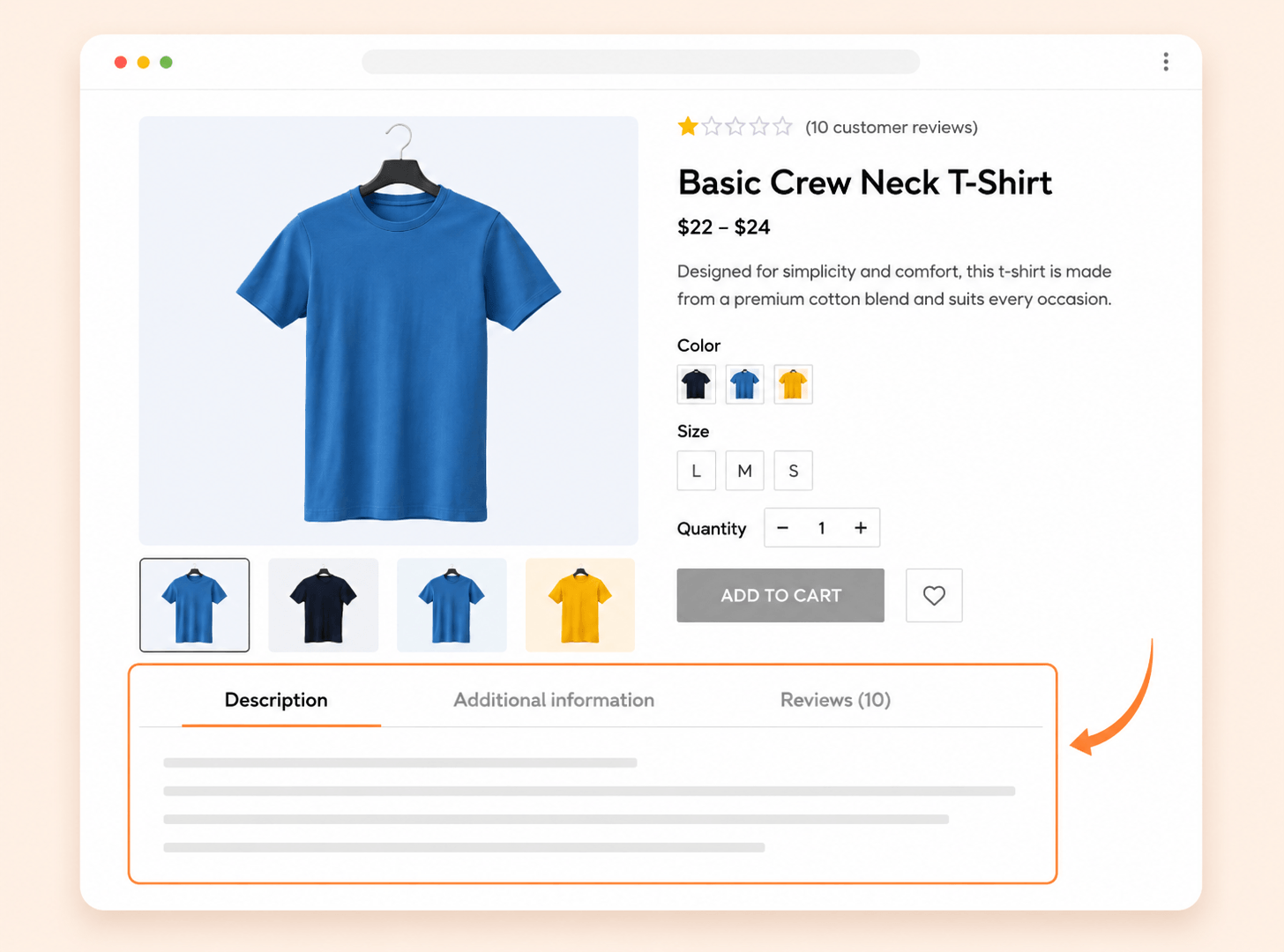Open the three-dot browser menu
The width and height of the screenshot is (1284, 952).
click(x=1166, y=62)
